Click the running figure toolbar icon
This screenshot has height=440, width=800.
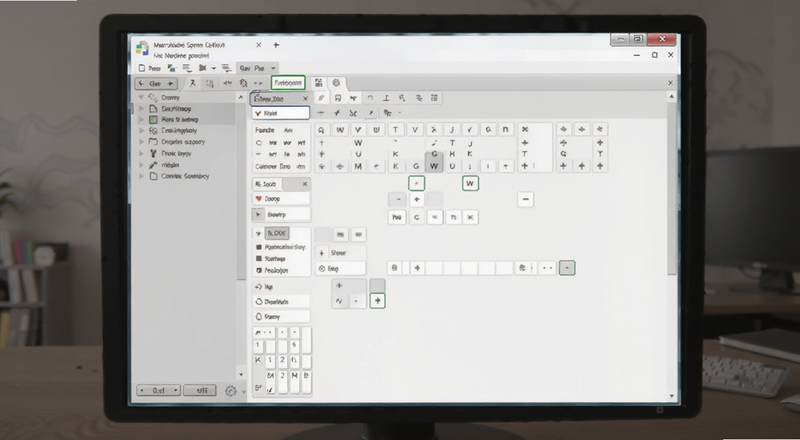[x=193, y=83]
